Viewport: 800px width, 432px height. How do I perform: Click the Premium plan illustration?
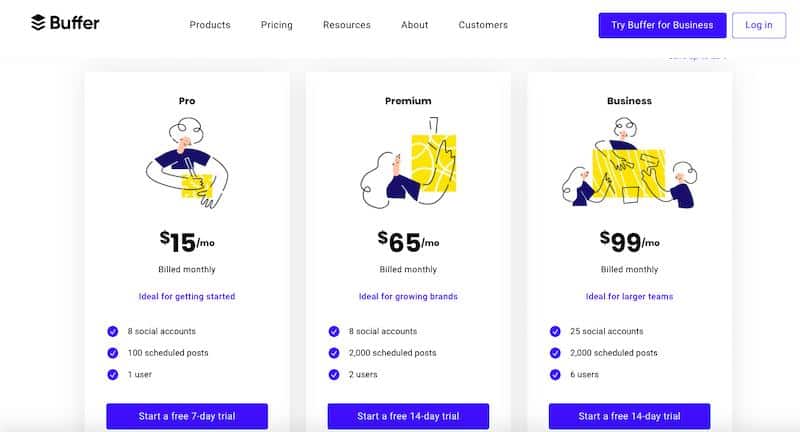[408, 163]
